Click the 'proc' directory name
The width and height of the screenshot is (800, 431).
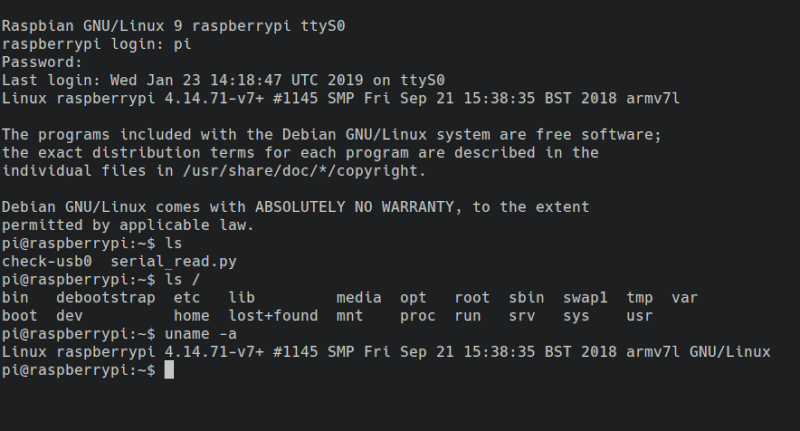pos(418,316)
